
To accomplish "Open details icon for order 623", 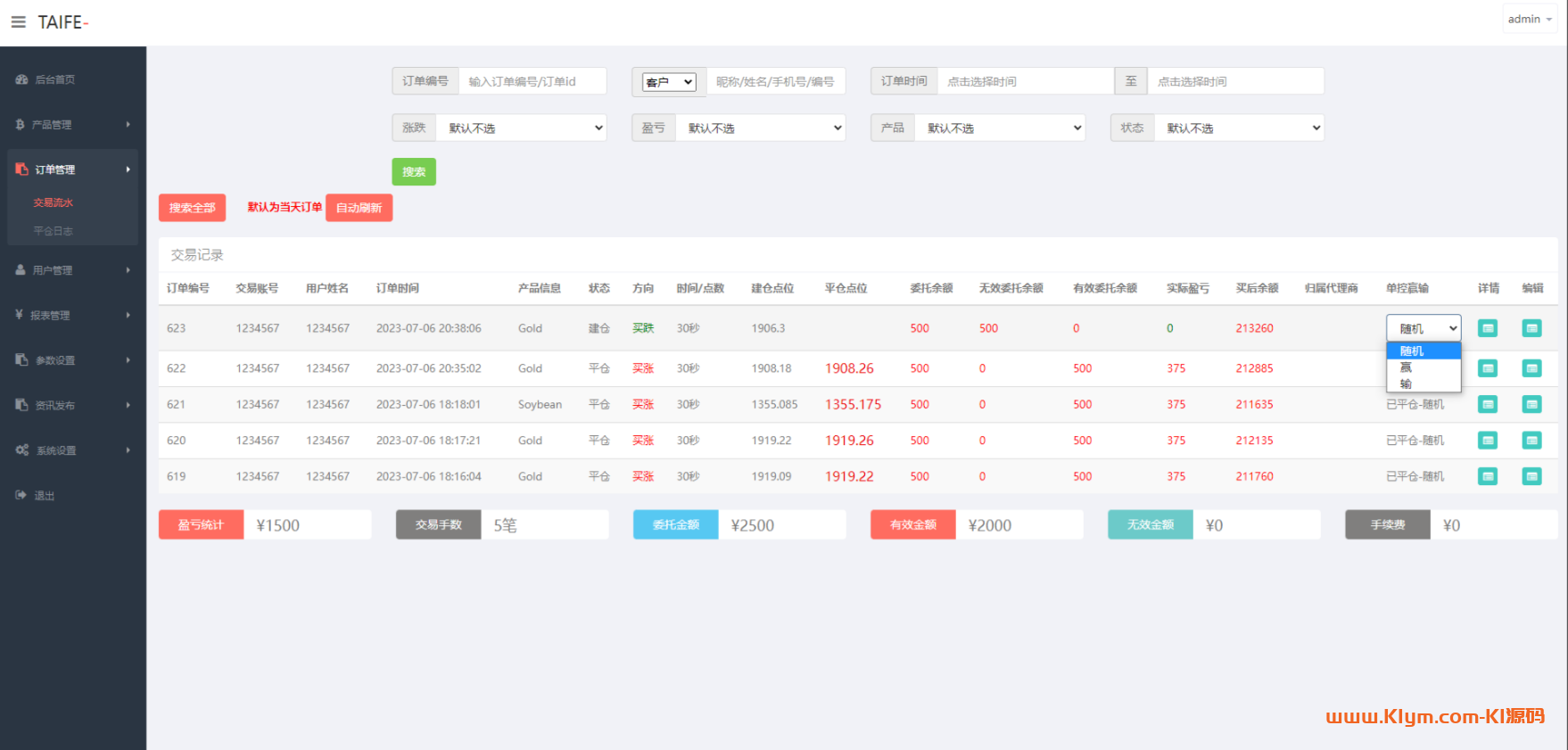I will click(1488, 328).
